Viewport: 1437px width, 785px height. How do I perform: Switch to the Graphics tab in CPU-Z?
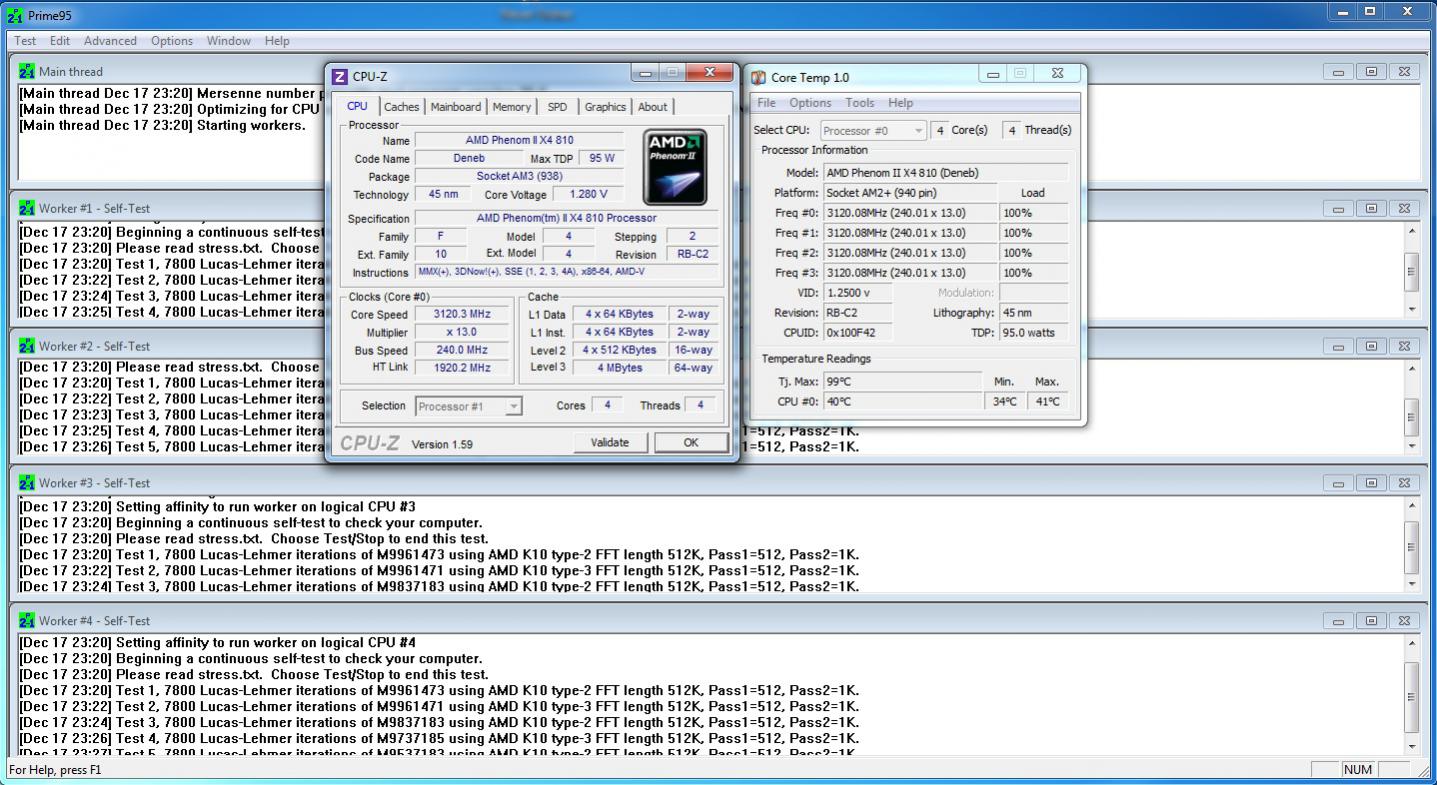pos(605,107)
